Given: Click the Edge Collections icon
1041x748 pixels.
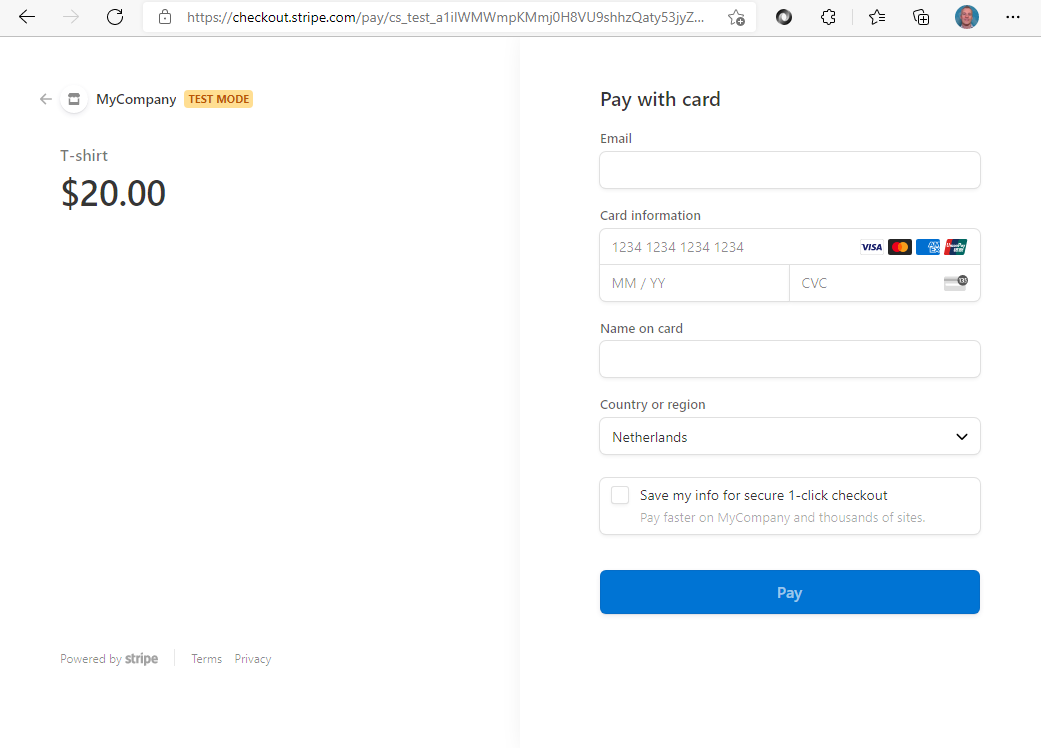Looking at the screenshot, I should [x=920, y=17].
